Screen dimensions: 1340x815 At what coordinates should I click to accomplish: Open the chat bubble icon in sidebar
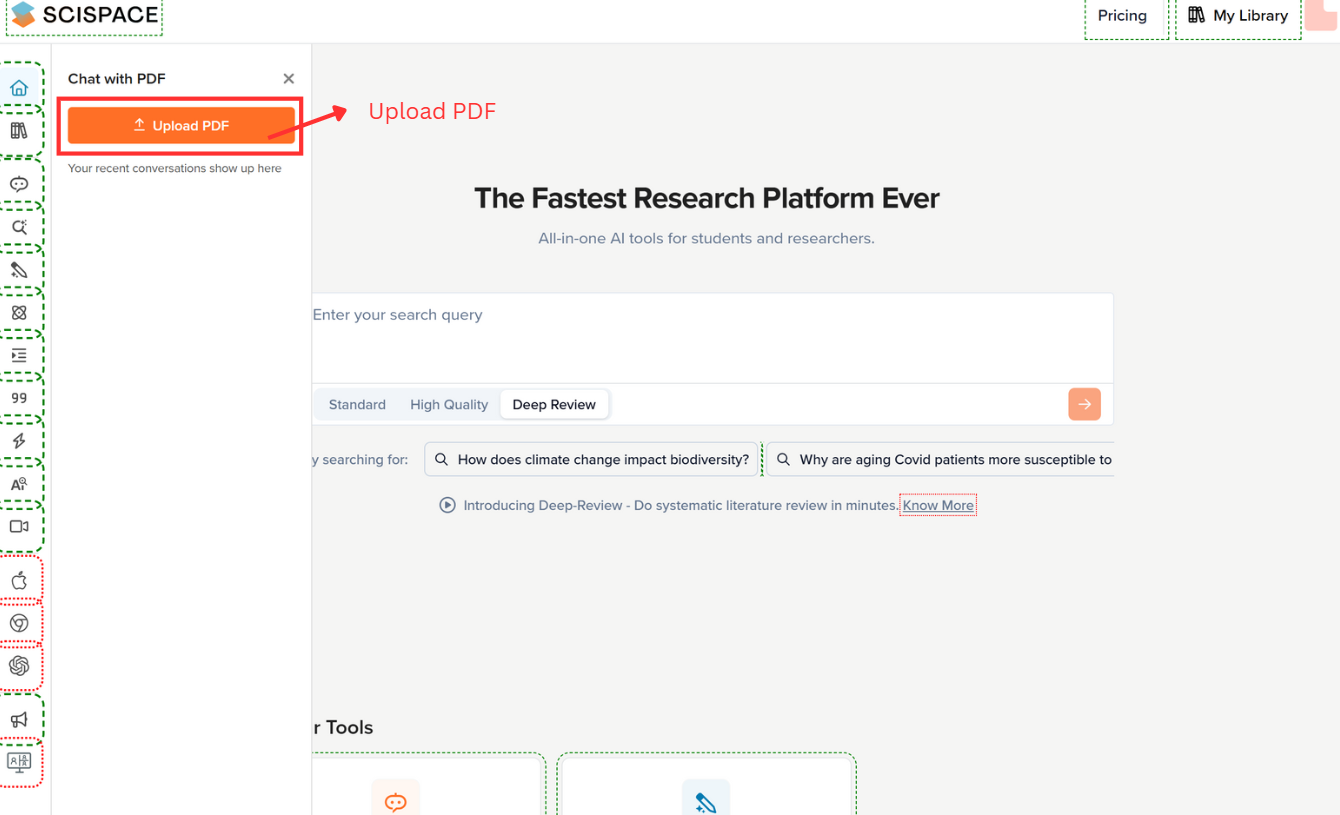[x=19, y=184]
